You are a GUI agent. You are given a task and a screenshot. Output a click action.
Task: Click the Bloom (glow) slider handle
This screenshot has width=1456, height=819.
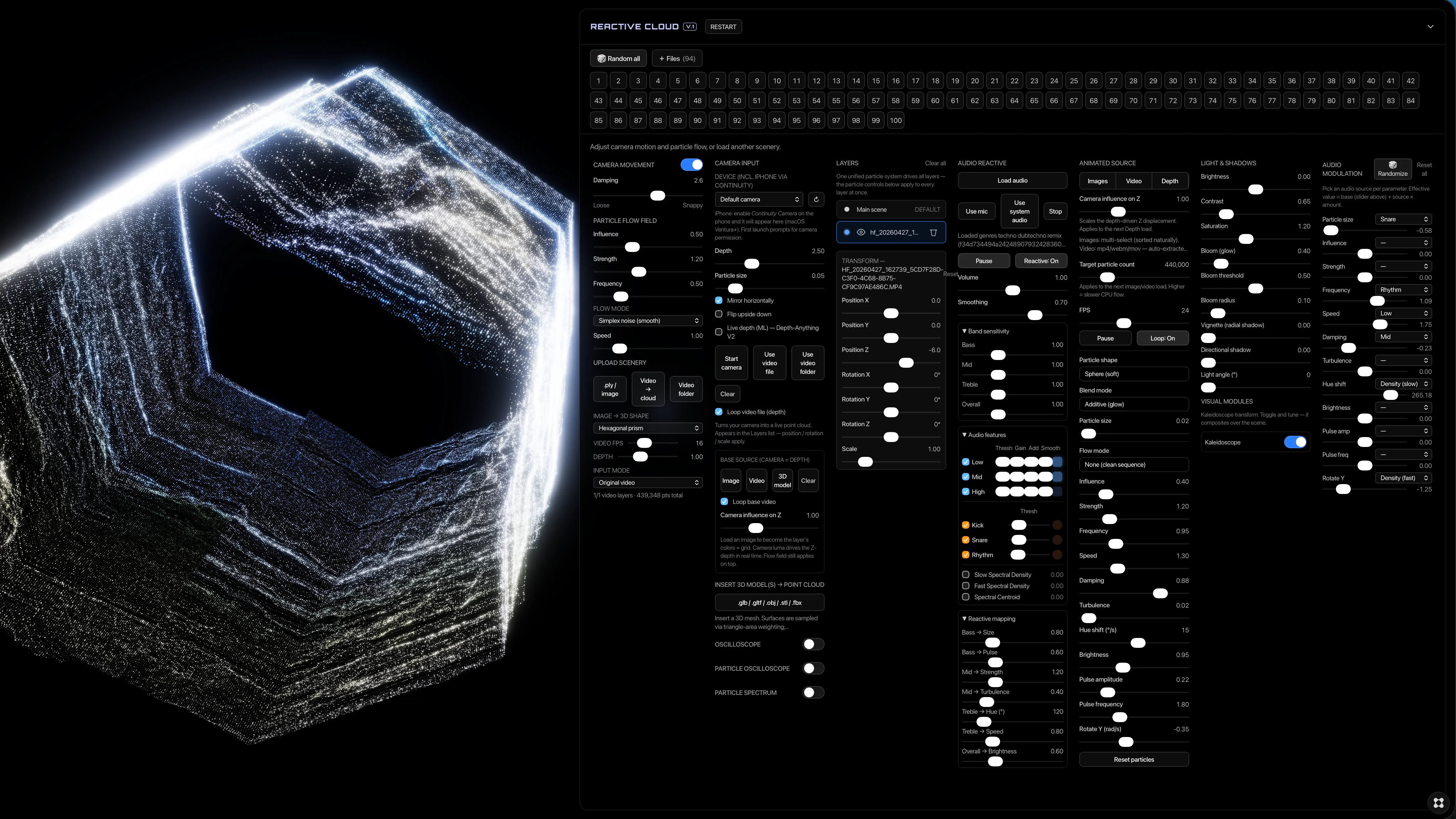(1221, 264)
